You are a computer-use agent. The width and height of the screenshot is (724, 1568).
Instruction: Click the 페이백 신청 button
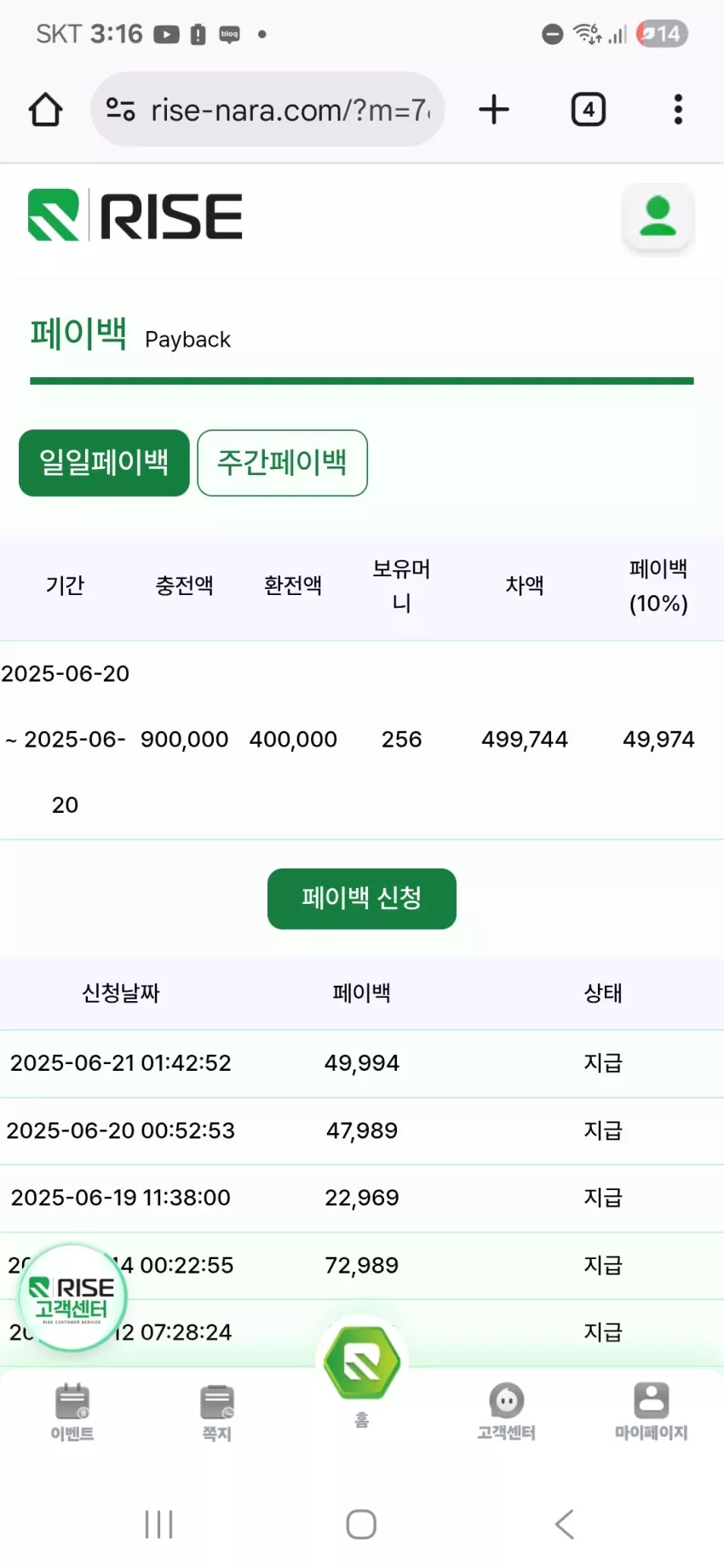362,898
